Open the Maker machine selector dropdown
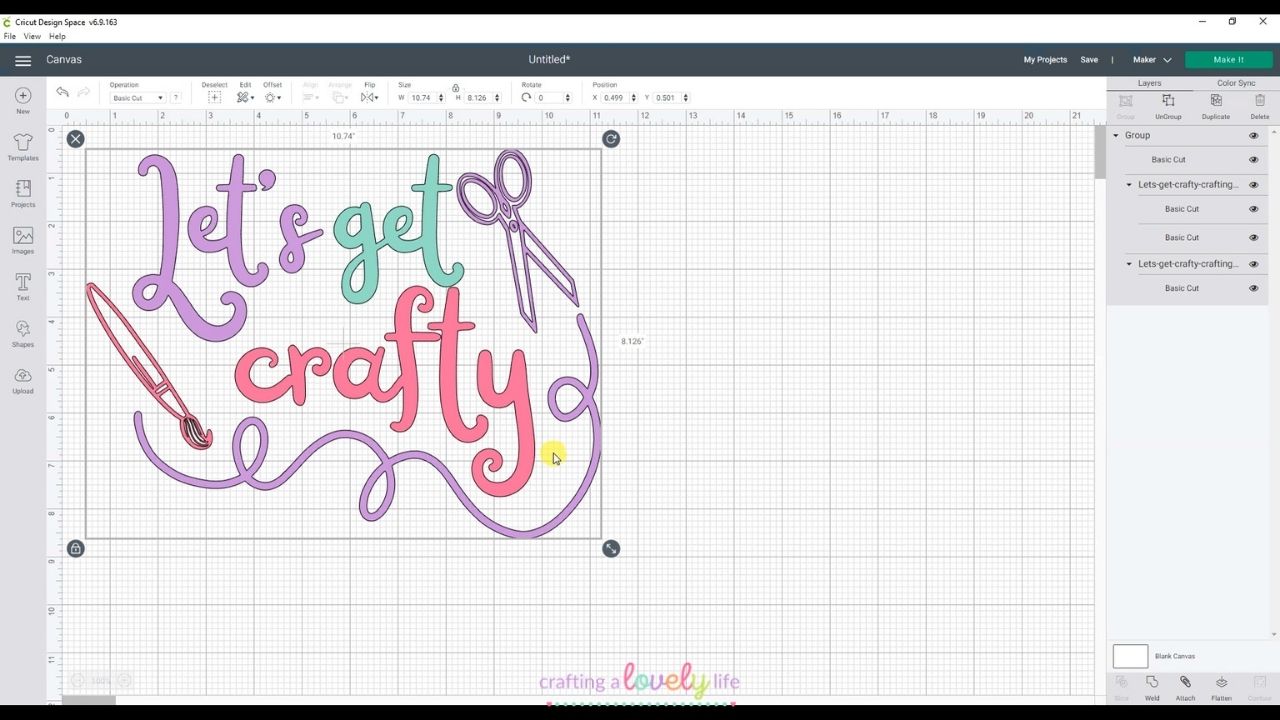Screen dimensions: 1280x720 [x=1152, y=60]
